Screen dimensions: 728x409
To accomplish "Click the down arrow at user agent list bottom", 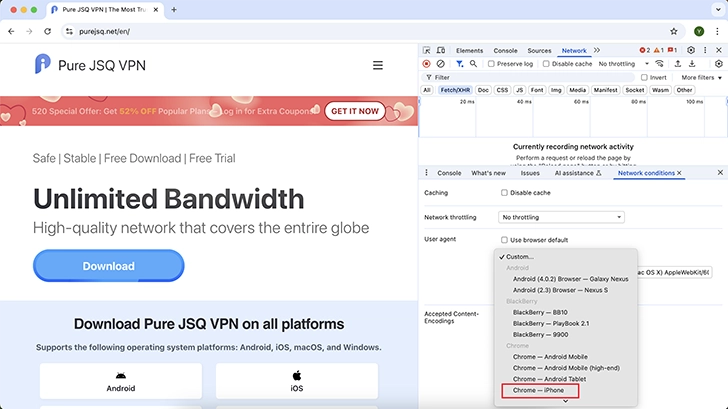I will click(566, 401).
